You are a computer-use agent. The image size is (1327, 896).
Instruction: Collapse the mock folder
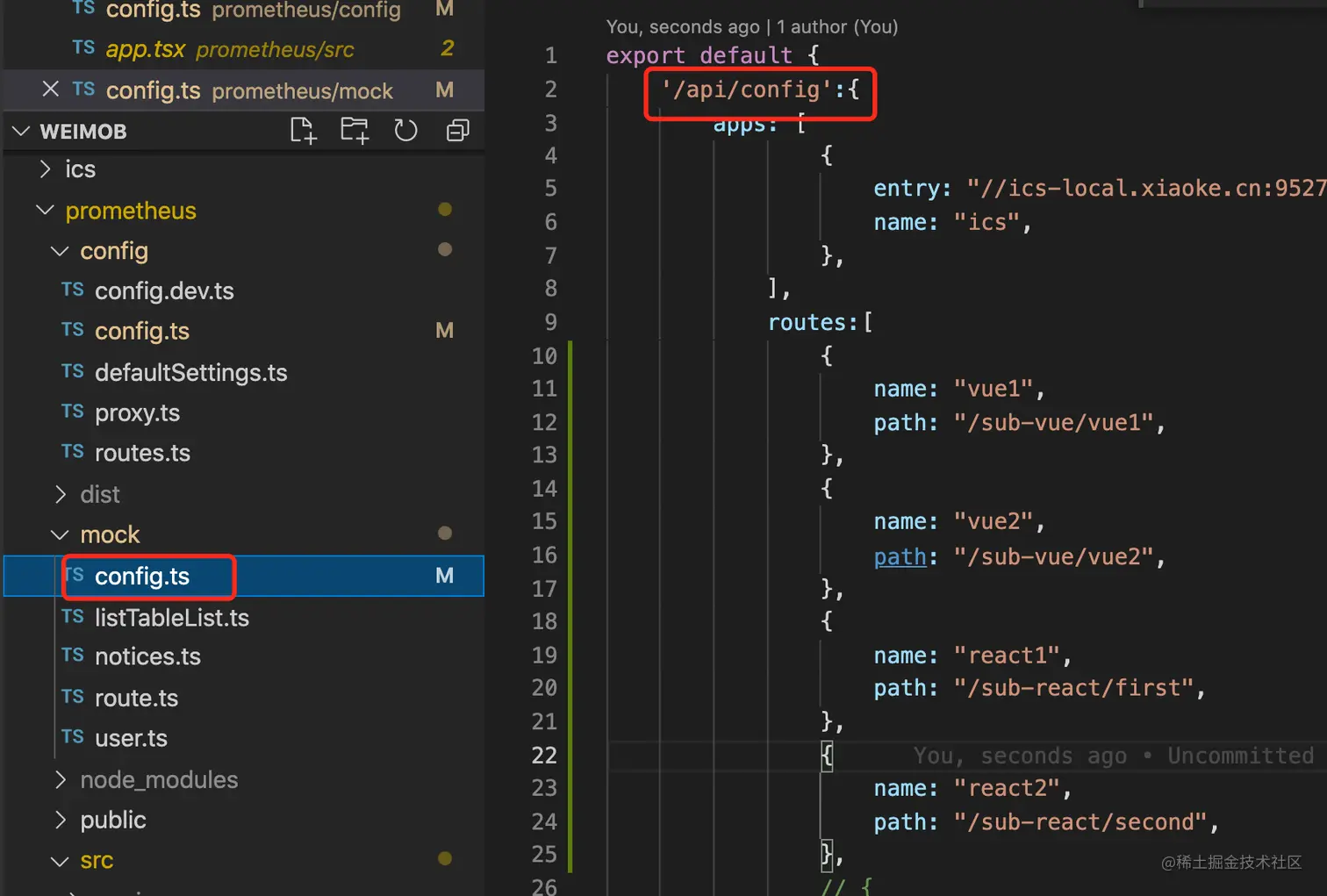point(60,534)
